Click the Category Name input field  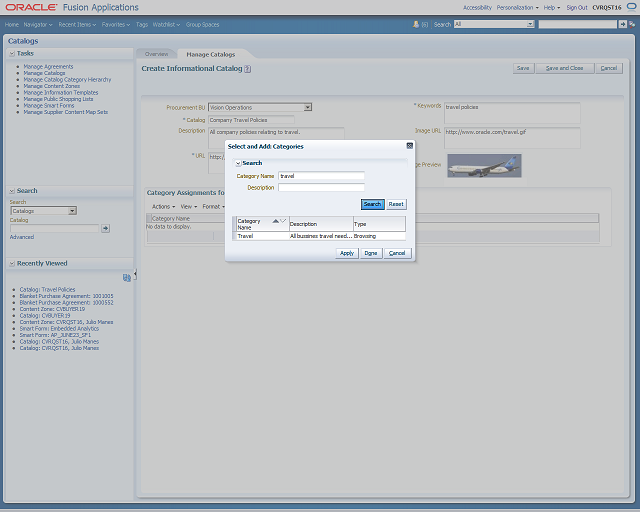coord(321,176)
